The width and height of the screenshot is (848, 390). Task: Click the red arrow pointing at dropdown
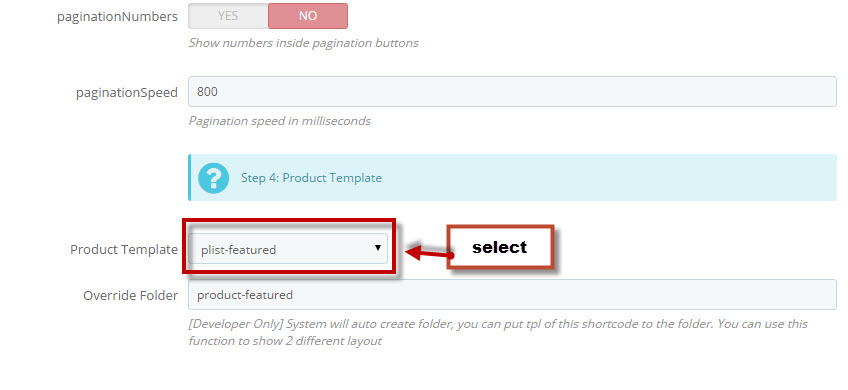tap(429, 253)
